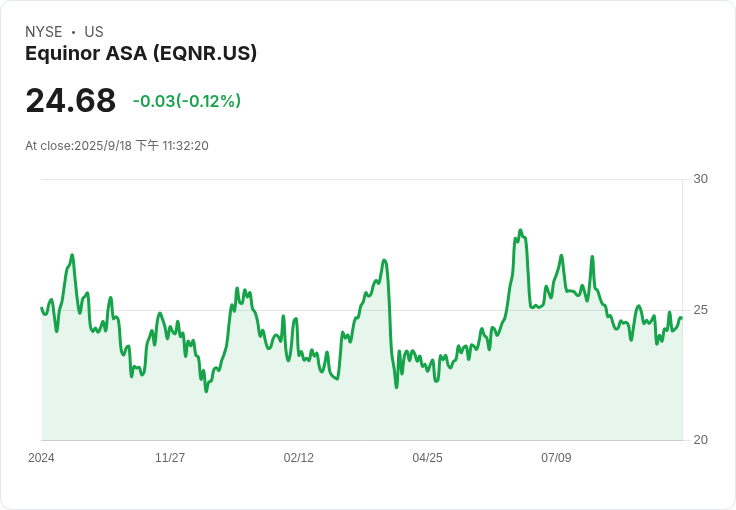Select the 25 y-axis label
The image size is (736, 510).
pyautogui.click(x=701, y=310)
